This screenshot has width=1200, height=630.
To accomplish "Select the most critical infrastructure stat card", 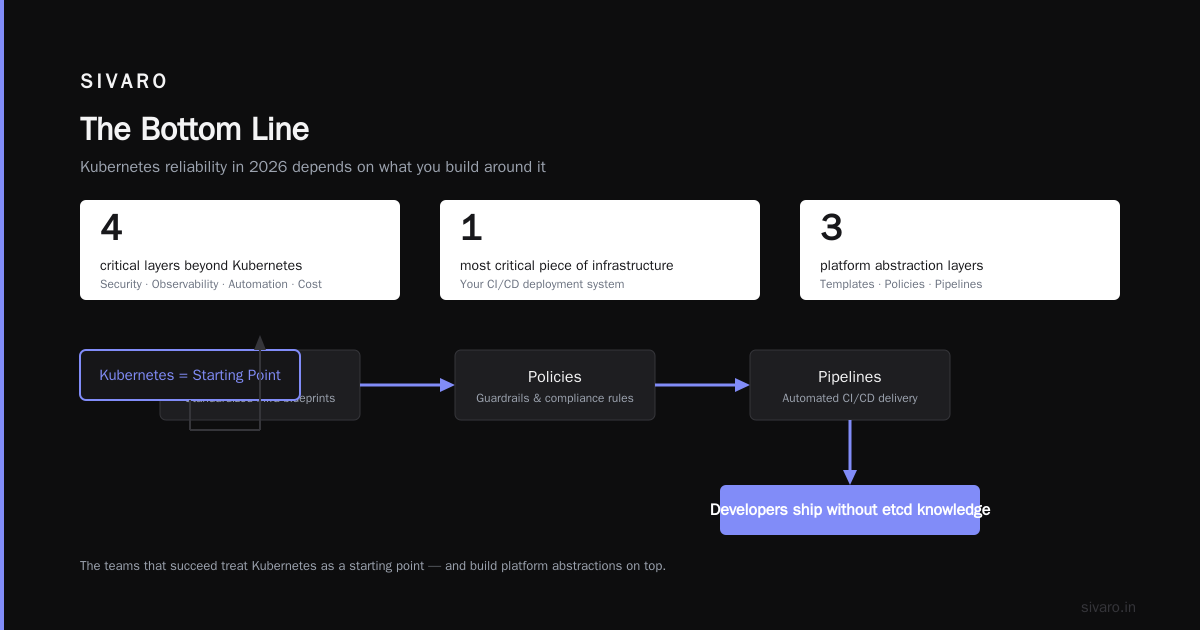I will click(x=600, y=250).
